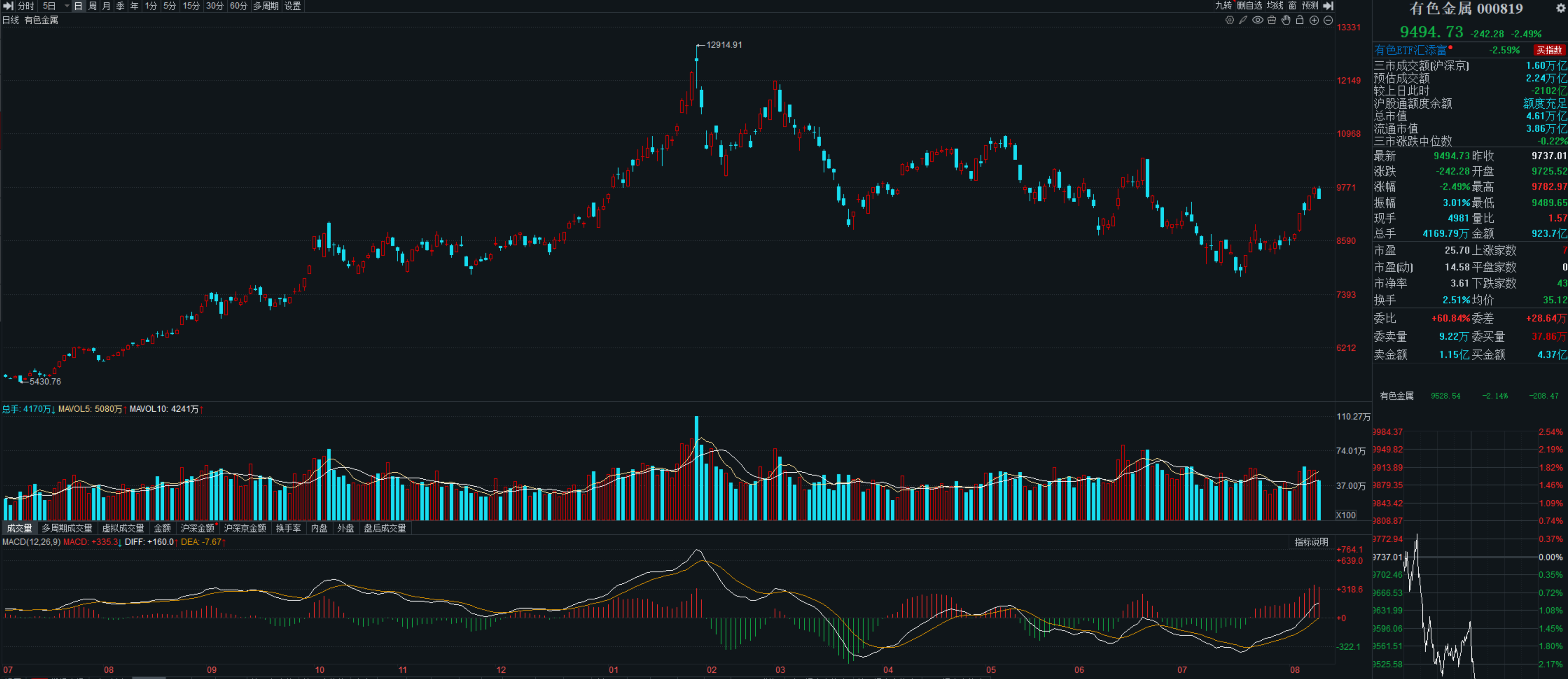
Task: Expand the 5日 period dropdown arrow
Action: 66,6
